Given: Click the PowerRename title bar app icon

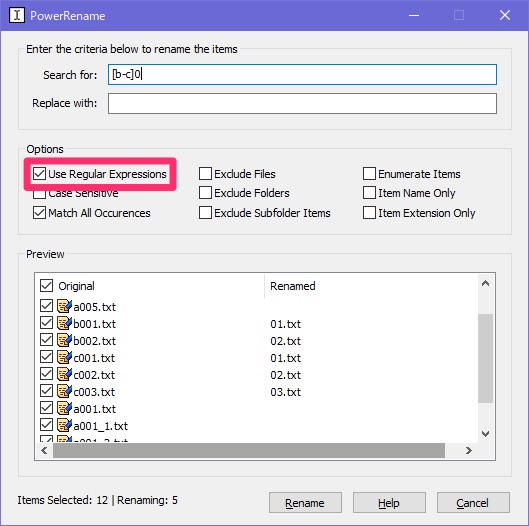Looking at the screenshot, I should [x=17, y=15].
